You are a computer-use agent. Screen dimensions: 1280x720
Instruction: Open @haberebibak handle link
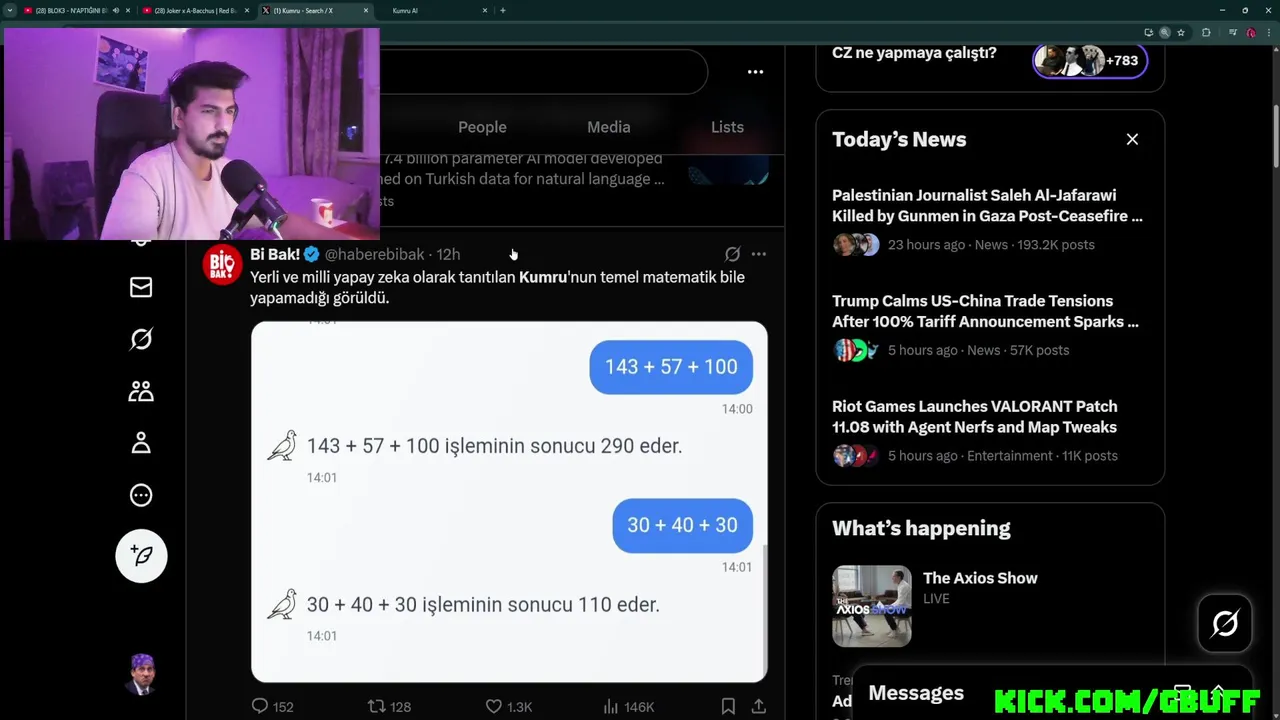(x=375, y=254)
